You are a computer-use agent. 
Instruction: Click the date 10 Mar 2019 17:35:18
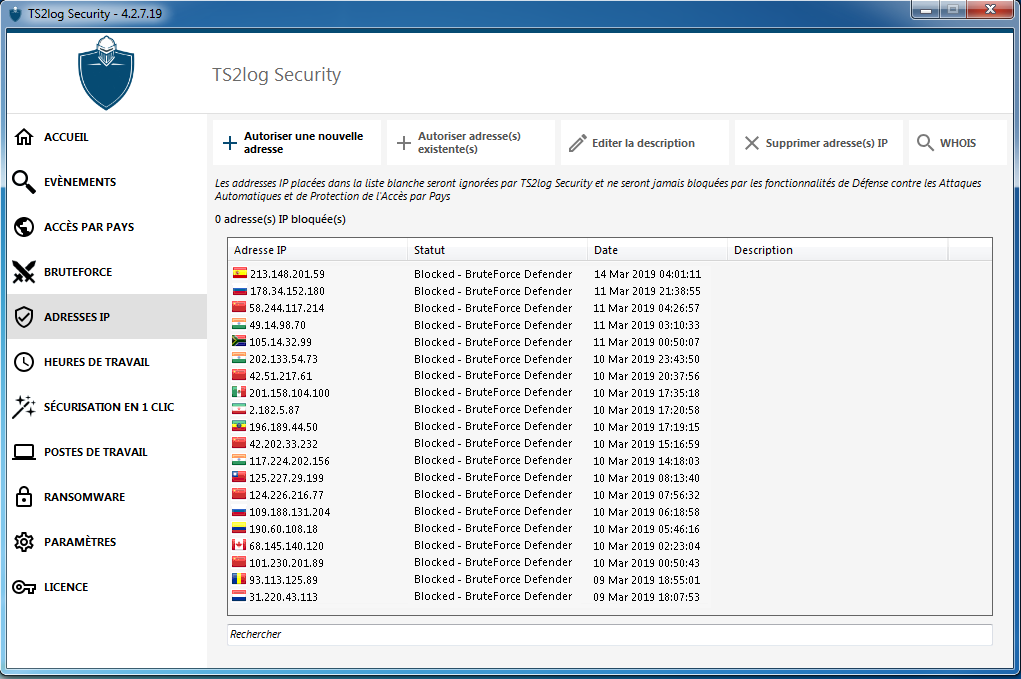click(647, 393)
